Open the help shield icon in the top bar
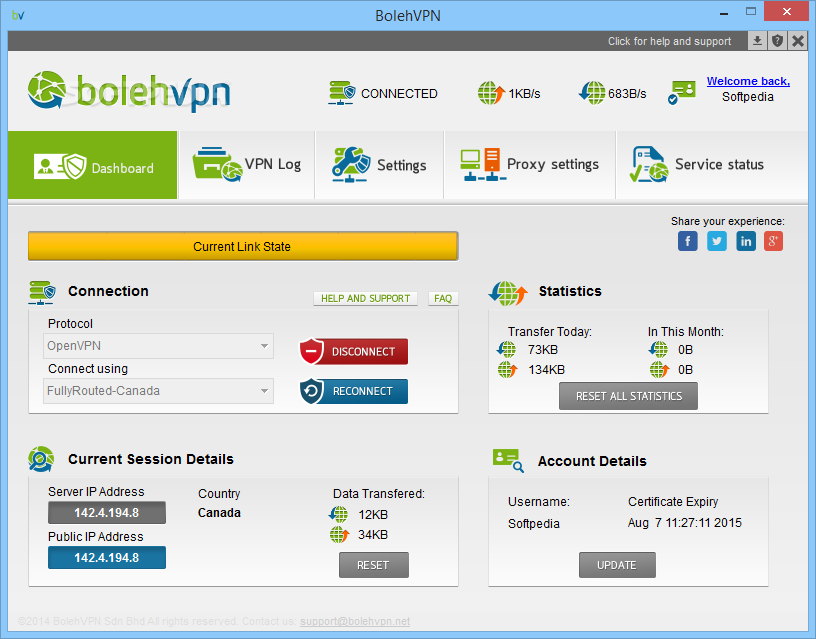 777,41
